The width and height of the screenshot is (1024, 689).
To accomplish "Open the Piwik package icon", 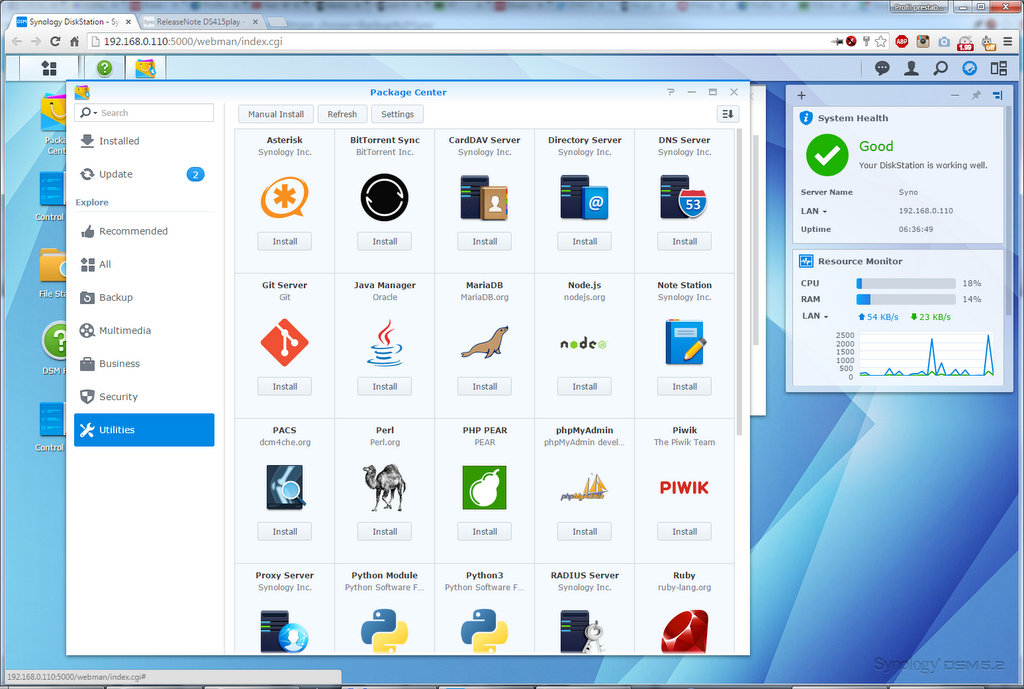I will point(684,487).
